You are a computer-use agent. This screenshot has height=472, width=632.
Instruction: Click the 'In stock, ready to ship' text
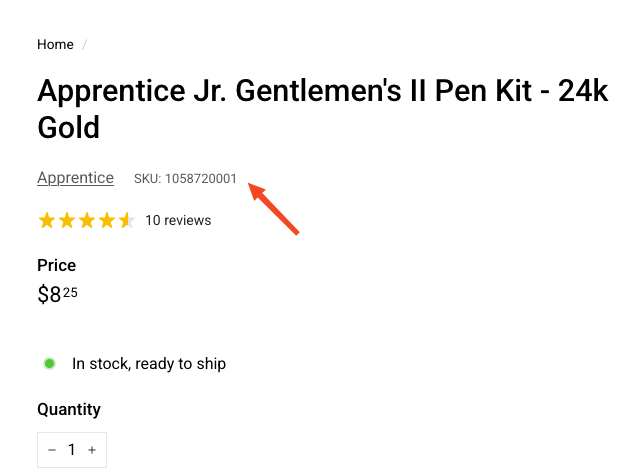click(149, 364)
